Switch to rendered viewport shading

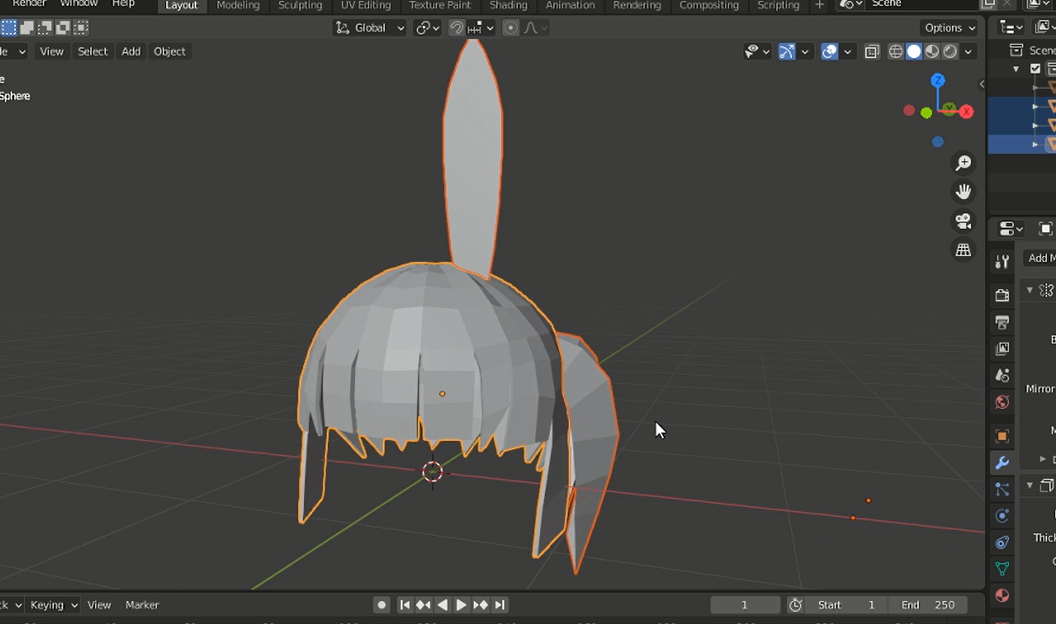950,52
